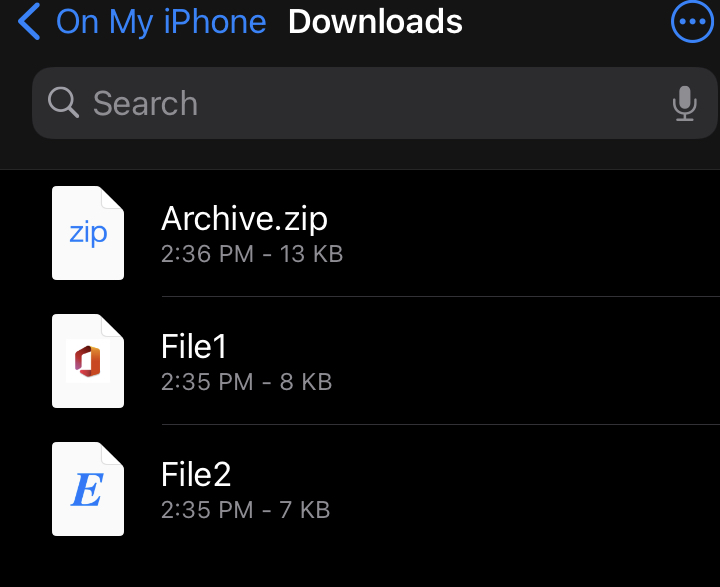This screenshot has height=587, width=720.
Task: Tap the microphone dictation icon
Action: [x=684, y=103]
